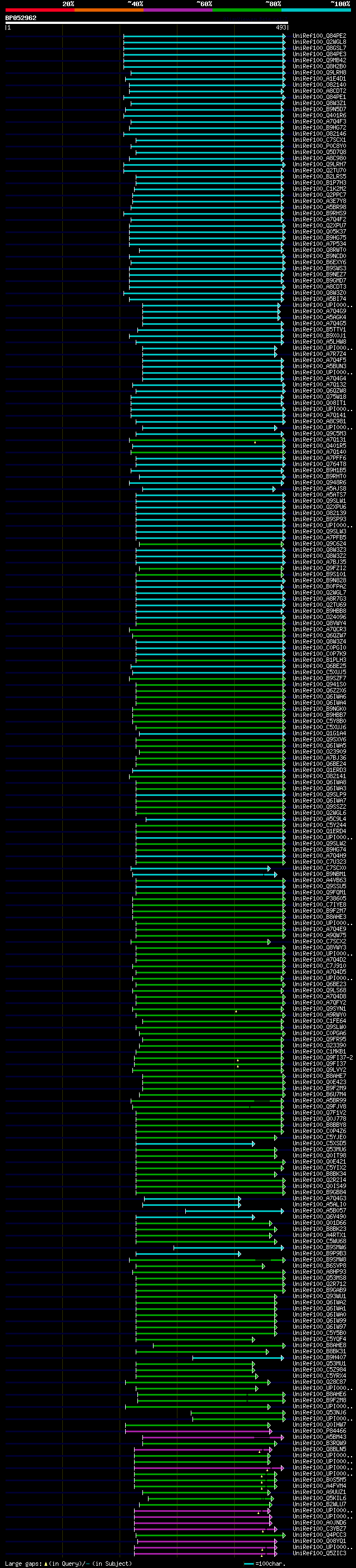
Task: Select the UniRef100_P84466 entry
Action: click(x=319, y=1431)
